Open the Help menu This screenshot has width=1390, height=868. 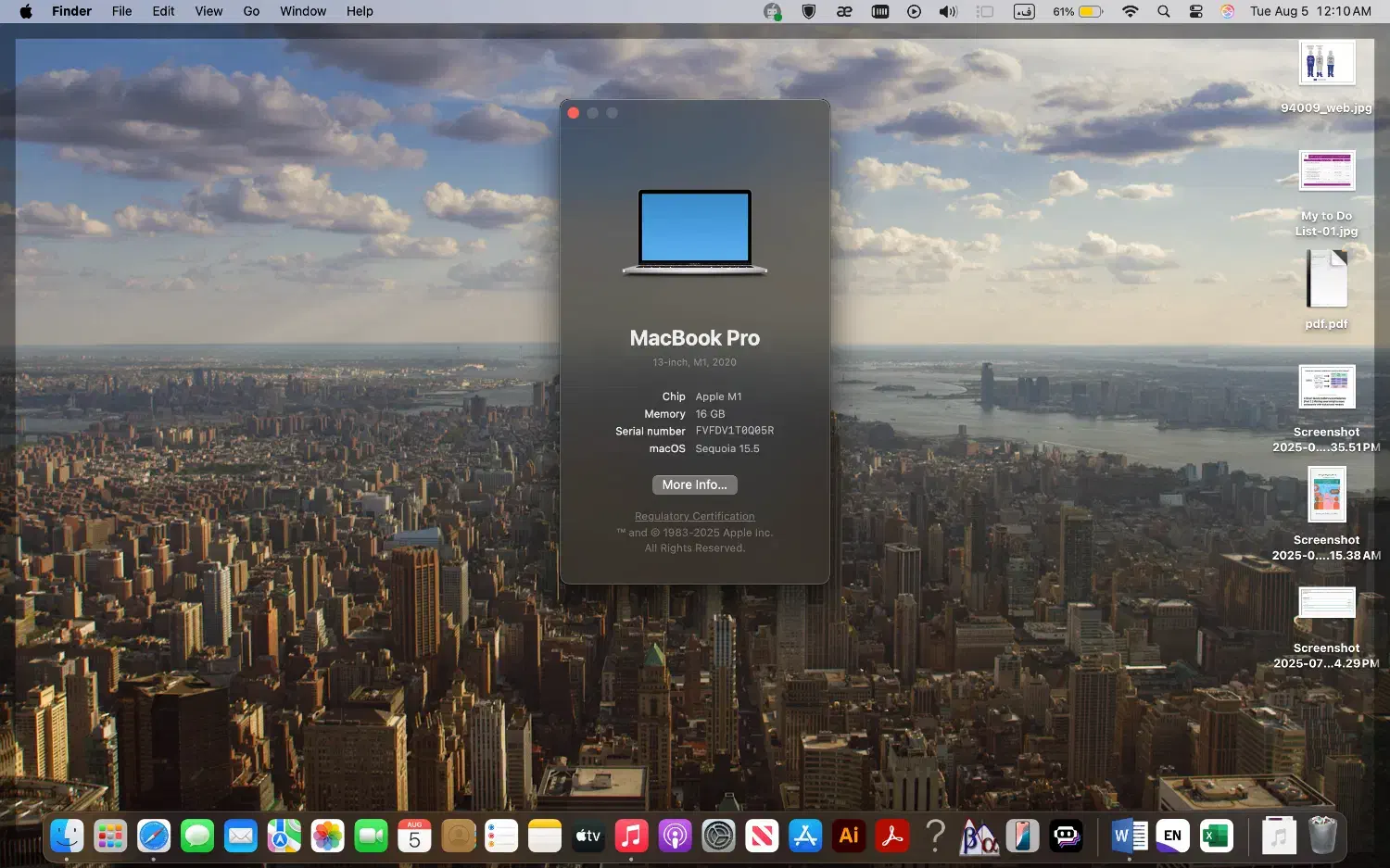[360, 11]
